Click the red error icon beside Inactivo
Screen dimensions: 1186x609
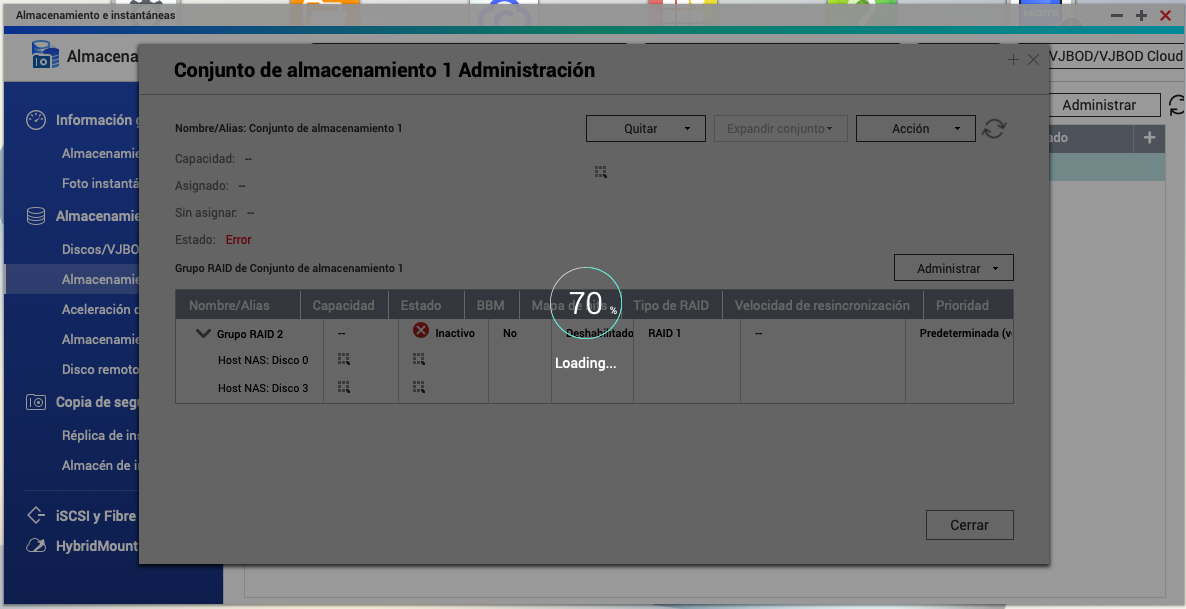click(x=421, y=331)
